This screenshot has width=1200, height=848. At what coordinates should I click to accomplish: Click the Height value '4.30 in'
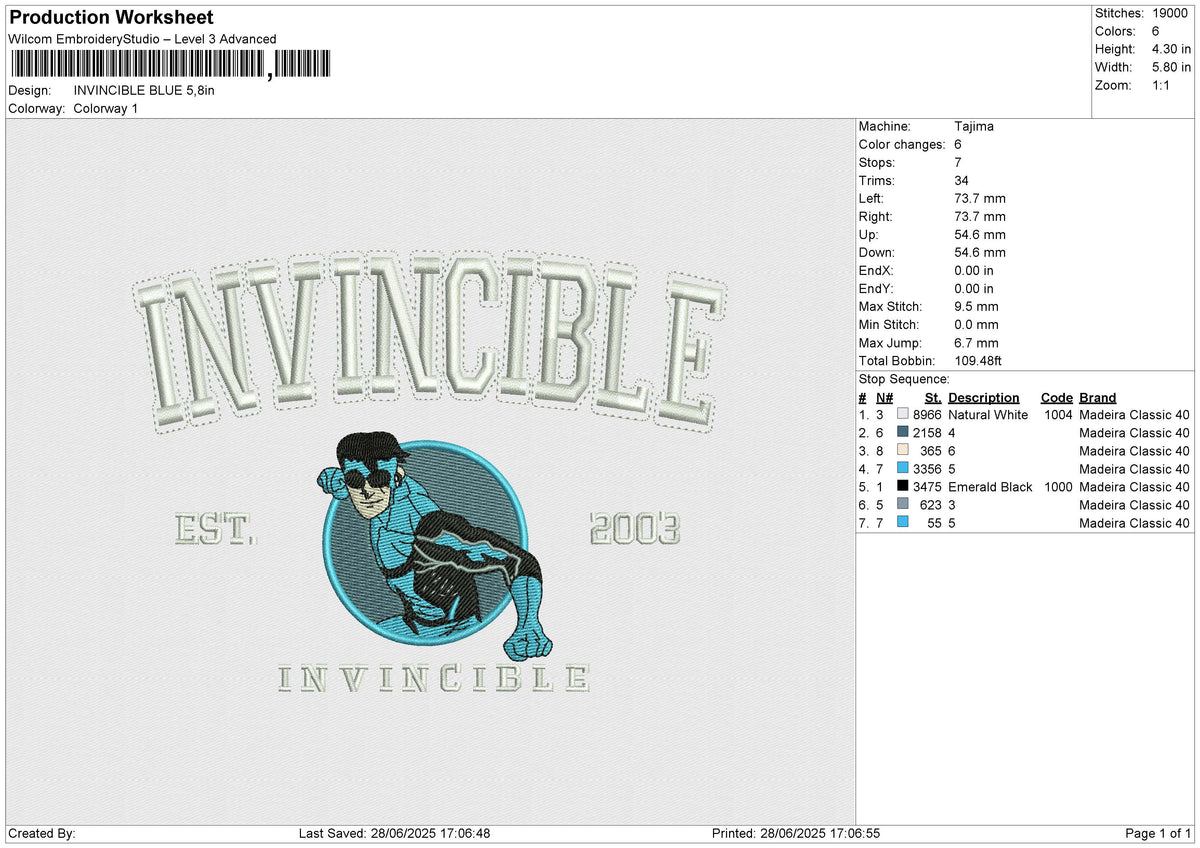(1170, 49)
